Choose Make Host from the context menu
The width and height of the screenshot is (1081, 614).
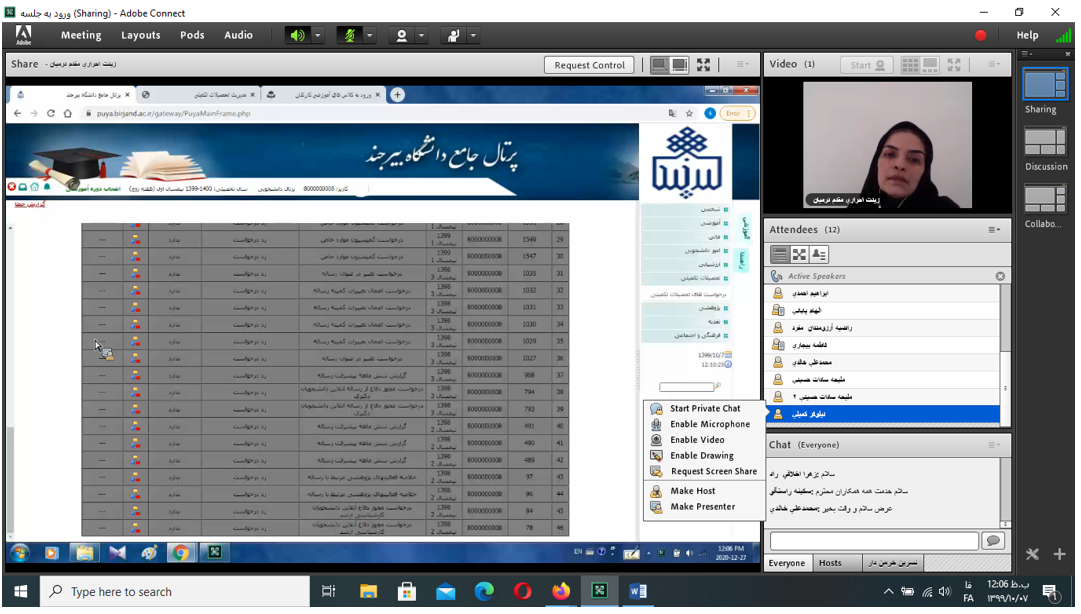click(x=705, y=491)
